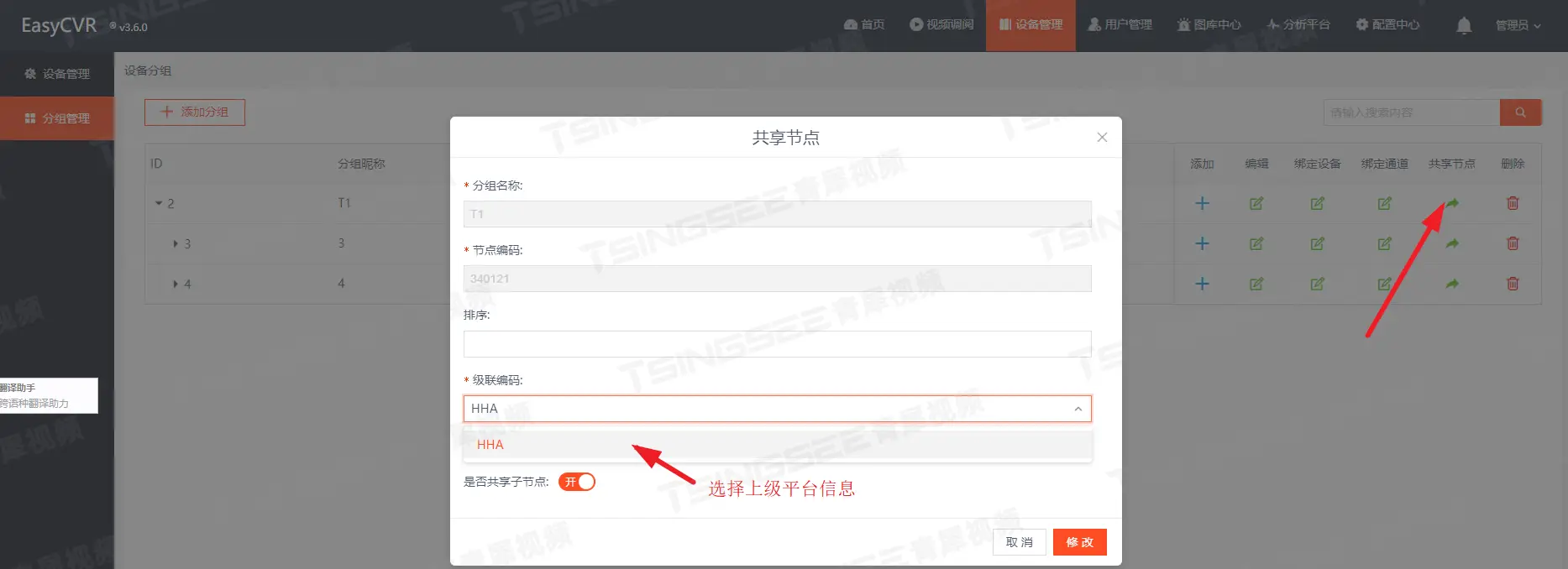Open 用户管理 in top navigation
The height and width of the screenshot is (569, 1568).
click(x=1120, y=24)
